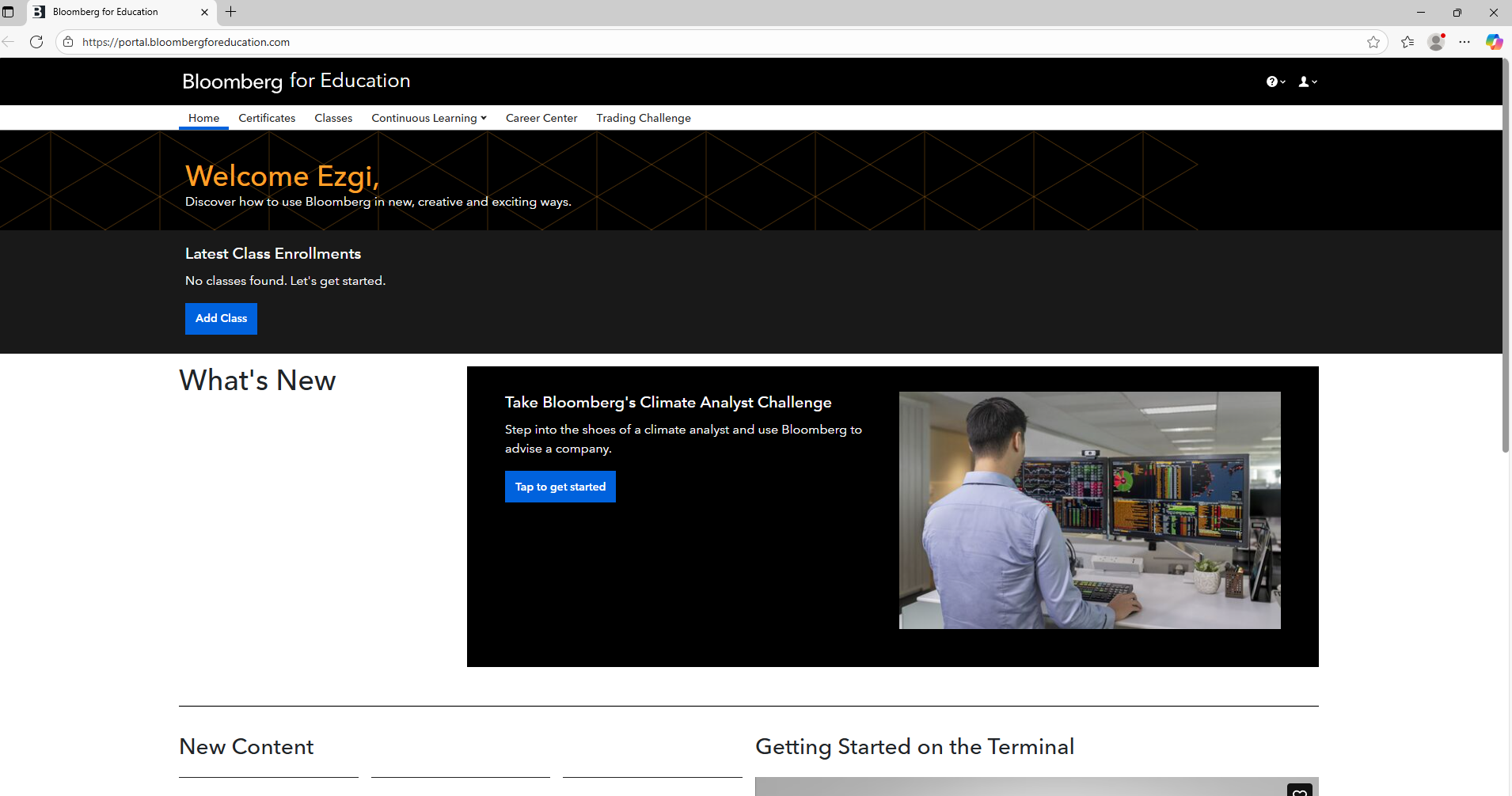
Task: Reload the page with refresh icon
Action: 36,42
